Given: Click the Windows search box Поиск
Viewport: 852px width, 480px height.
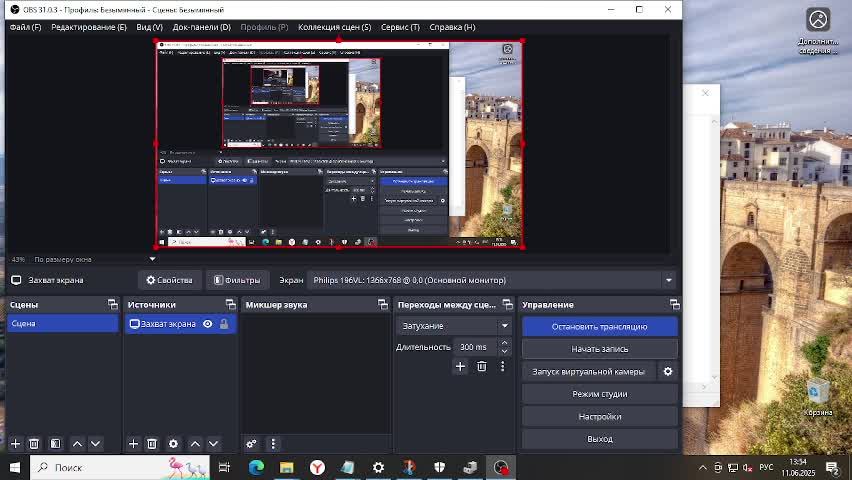Looking at the screenshot, I should 120,467.
